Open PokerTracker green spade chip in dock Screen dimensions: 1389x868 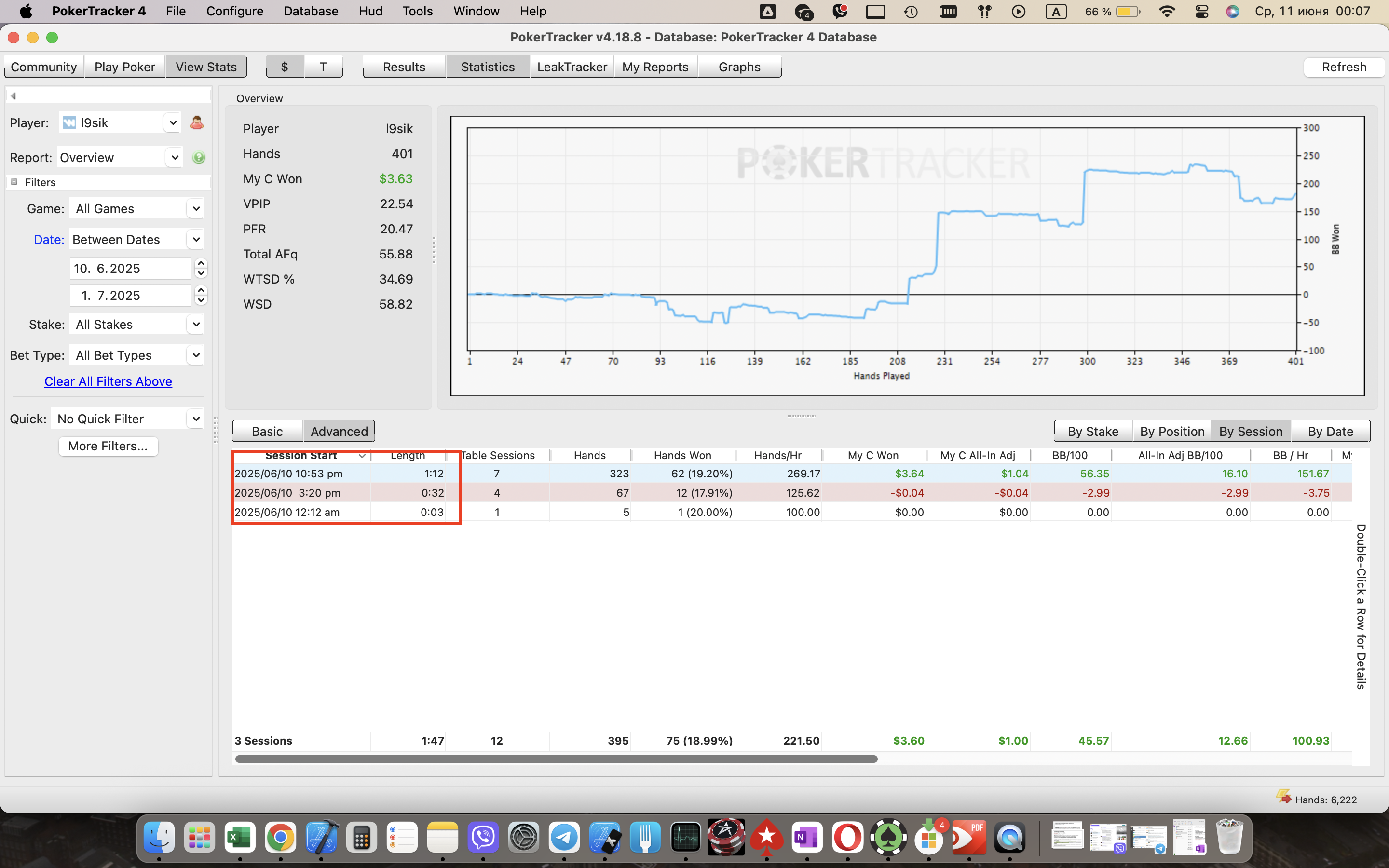[888, 838]
